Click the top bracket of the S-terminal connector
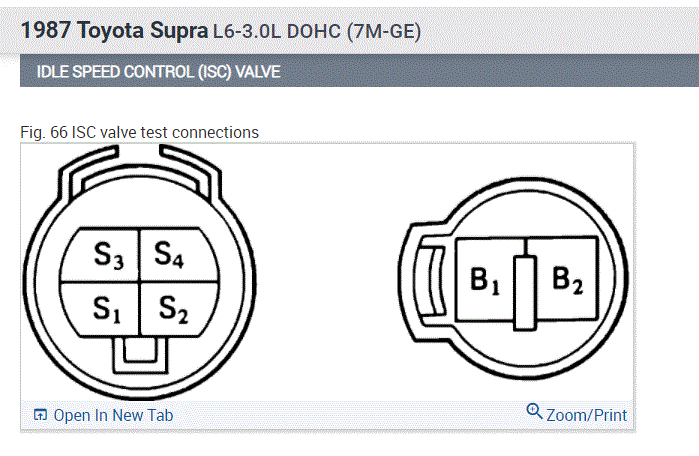This screenshot has height=456, width=699. [137, 172]
